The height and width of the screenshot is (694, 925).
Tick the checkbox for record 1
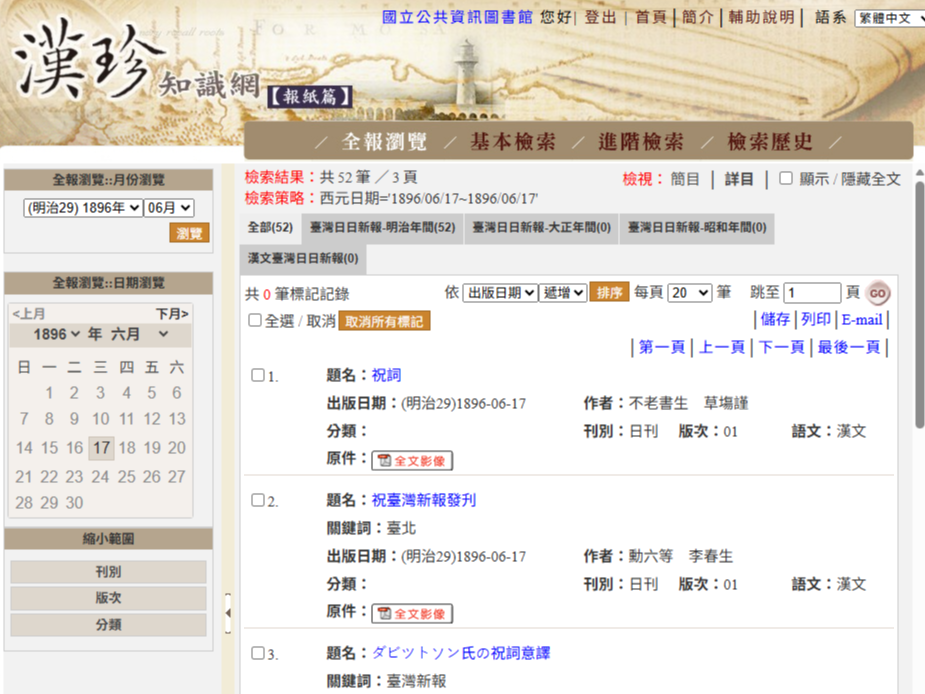[257, 375]
